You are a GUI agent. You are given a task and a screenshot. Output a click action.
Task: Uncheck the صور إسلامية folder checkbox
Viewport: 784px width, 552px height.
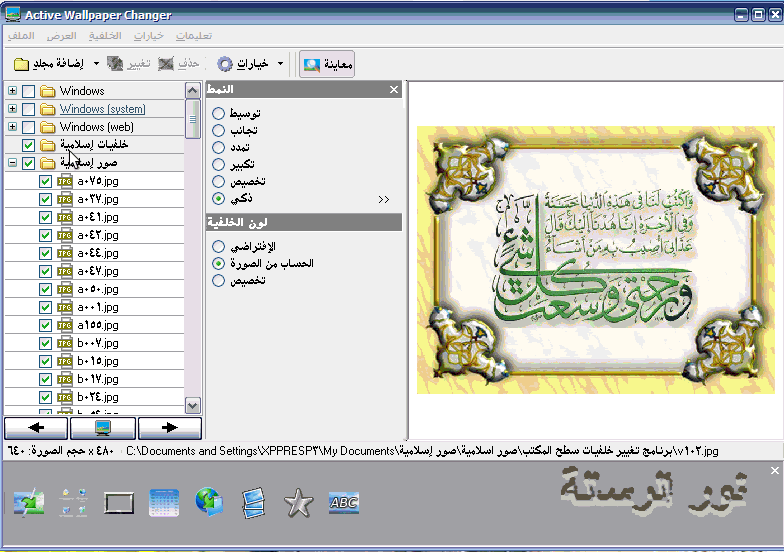(28, 163)
